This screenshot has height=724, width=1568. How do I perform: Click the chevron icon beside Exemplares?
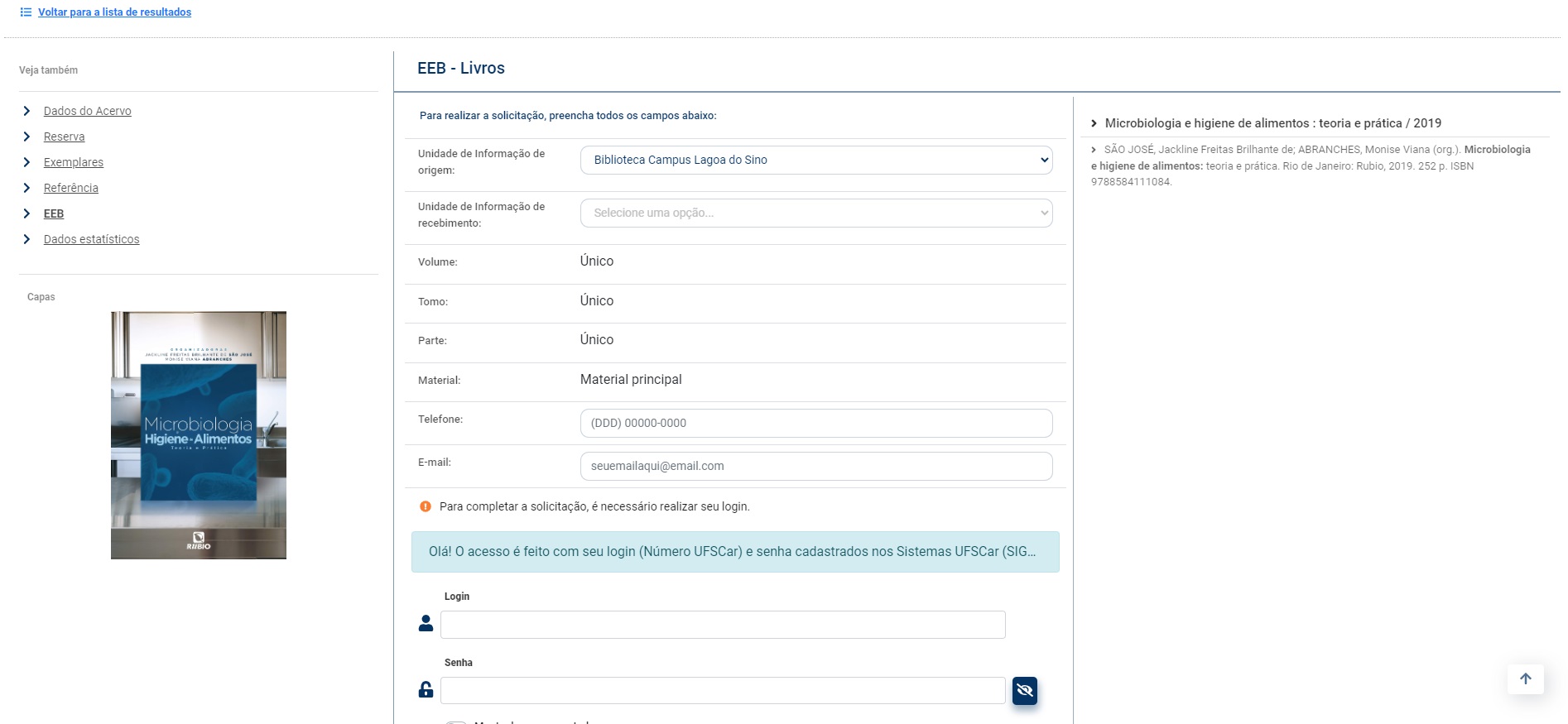26,162
